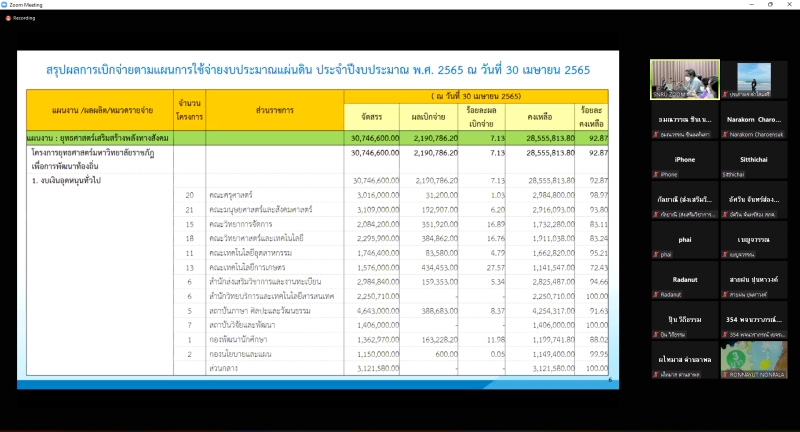Click the red Recording indicator icon

click(x=6, y=17)
